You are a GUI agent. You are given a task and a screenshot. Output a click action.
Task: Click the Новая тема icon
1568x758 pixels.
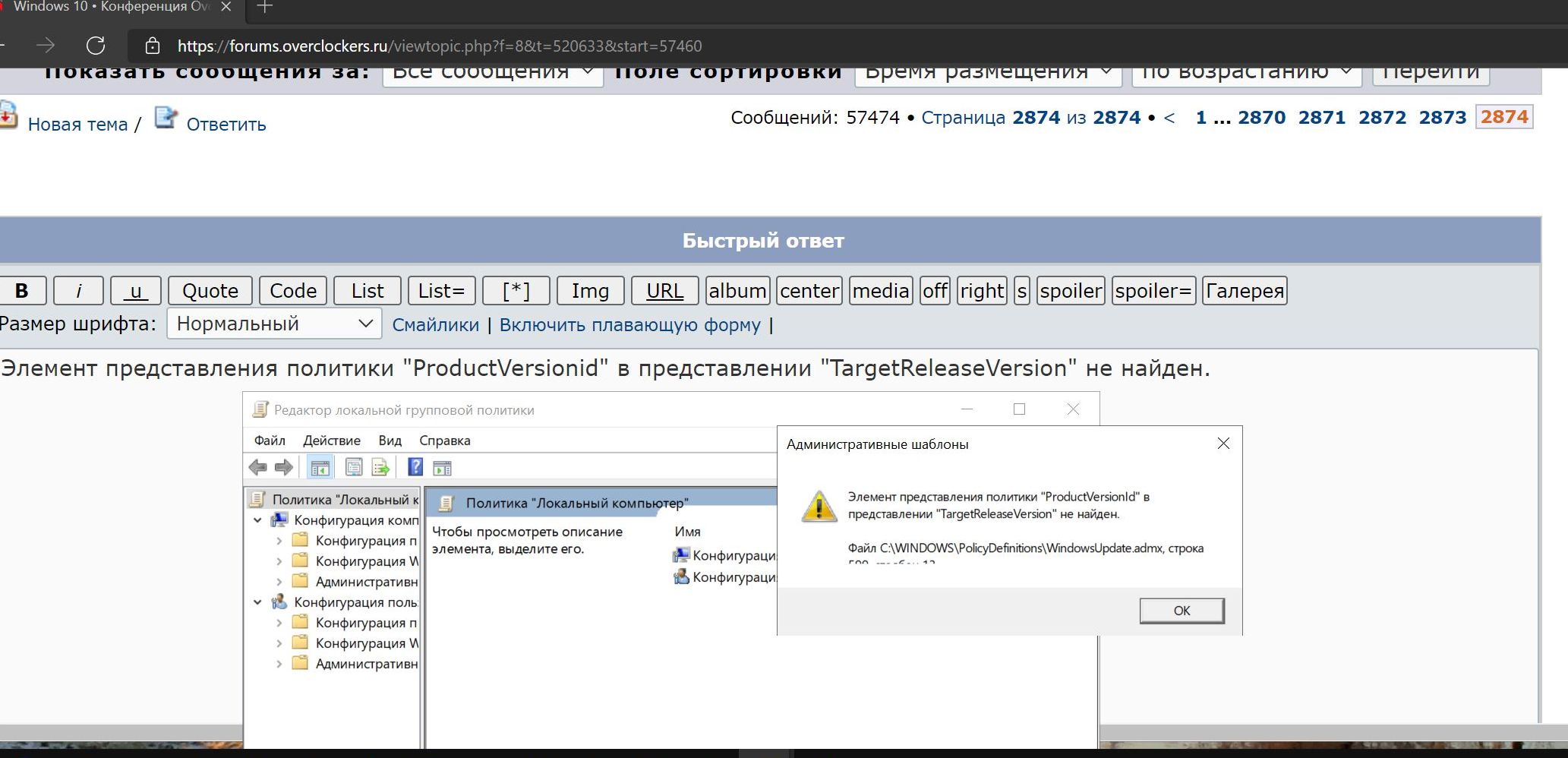[8, 116]
